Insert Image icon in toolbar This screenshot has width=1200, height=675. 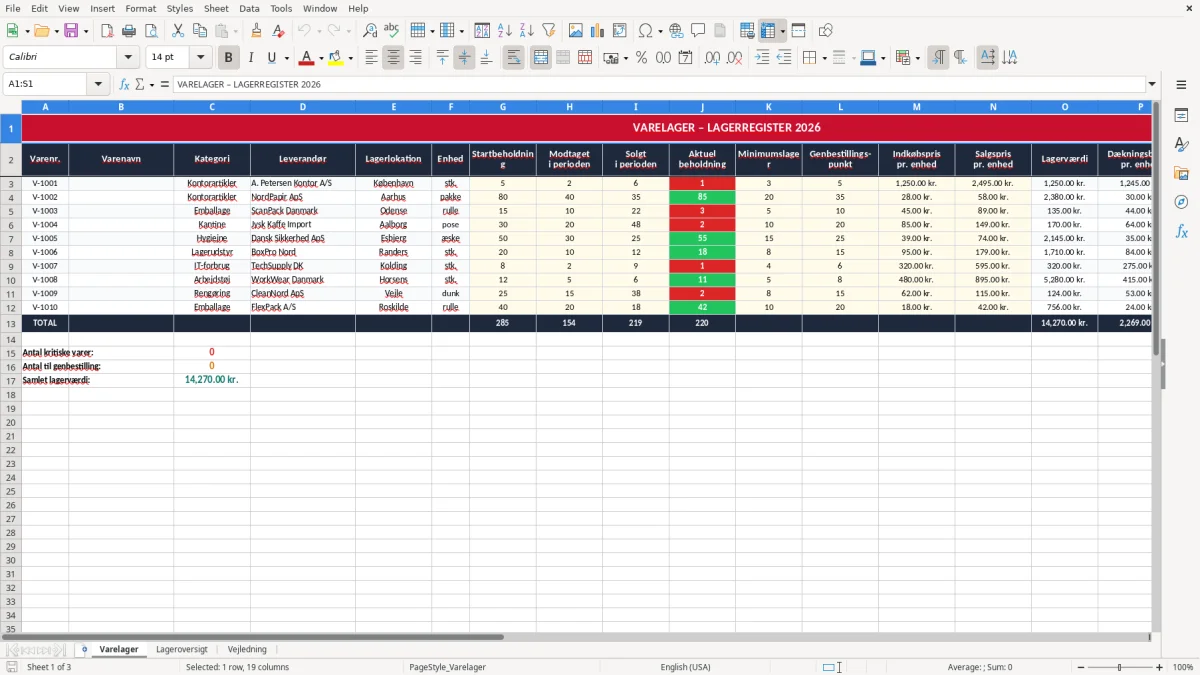point(576,31)
